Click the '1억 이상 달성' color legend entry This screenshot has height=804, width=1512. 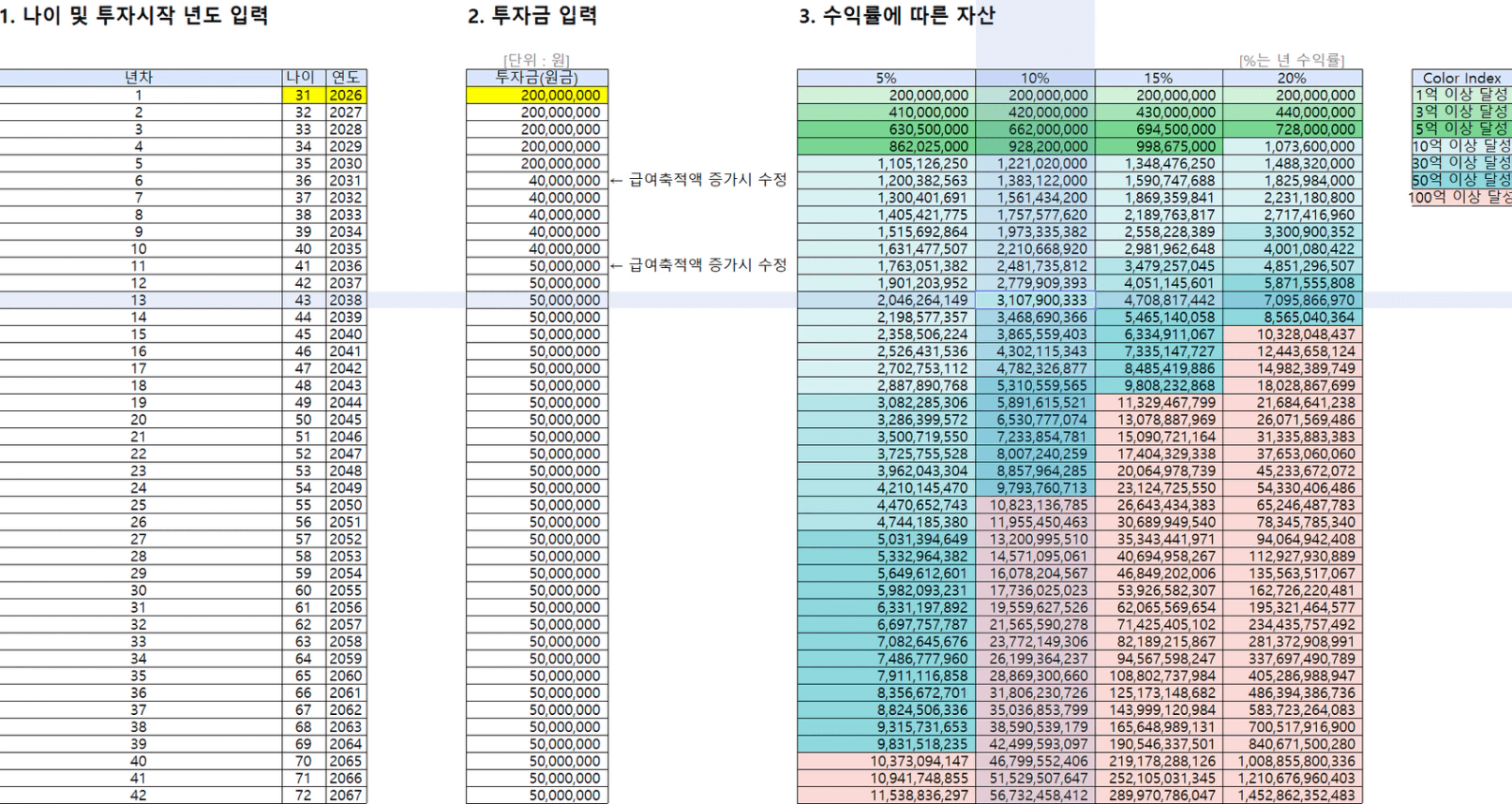1461,95
